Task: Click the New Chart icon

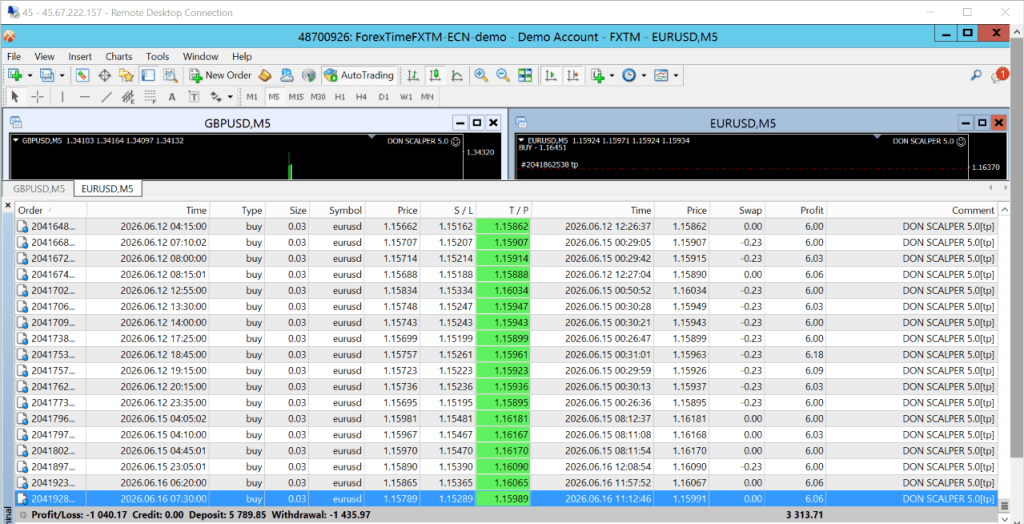Action: pos(15,76)
